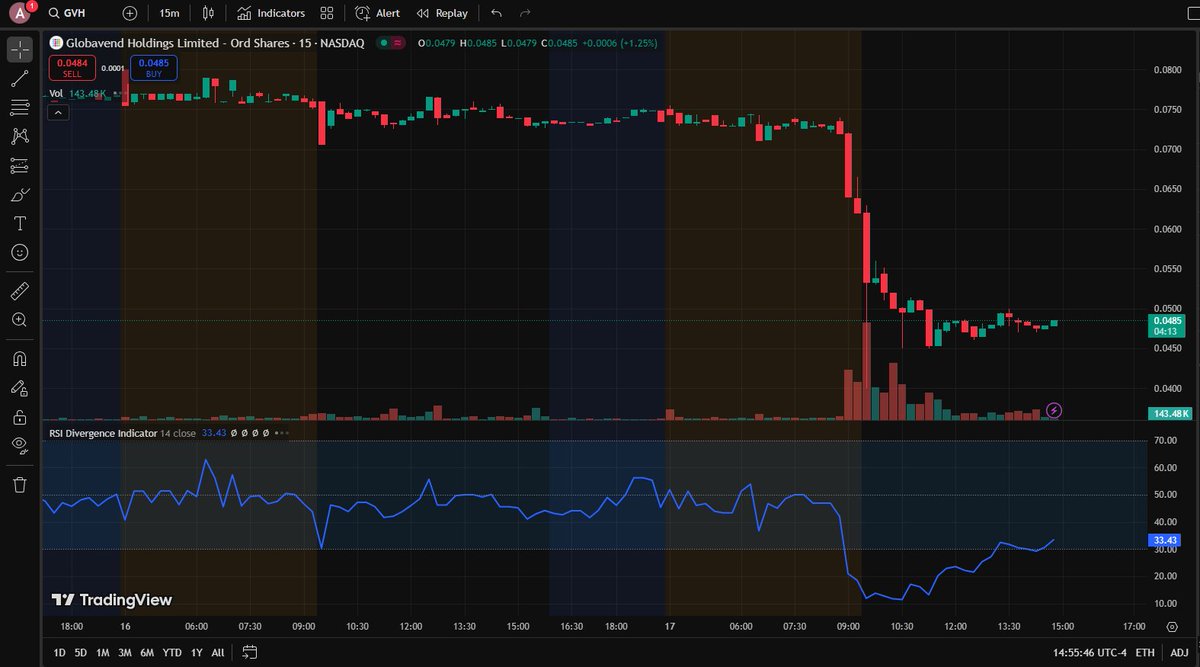Screen dimensions: 1200x667
Task: Click the Vol 143.48K legend label
Action: [77, 93]
